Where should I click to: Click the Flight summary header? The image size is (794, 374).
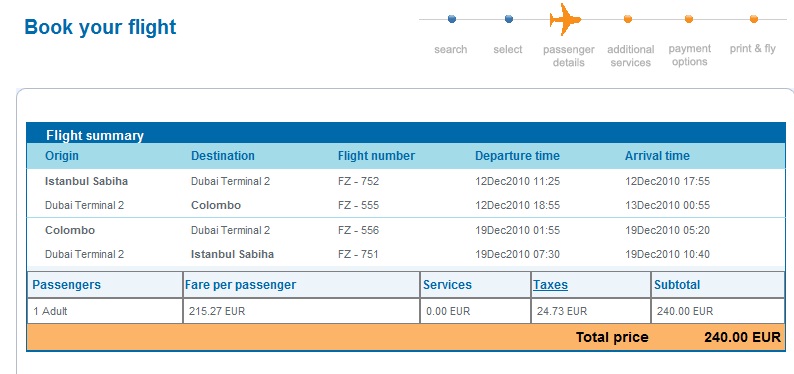[95, 136]
